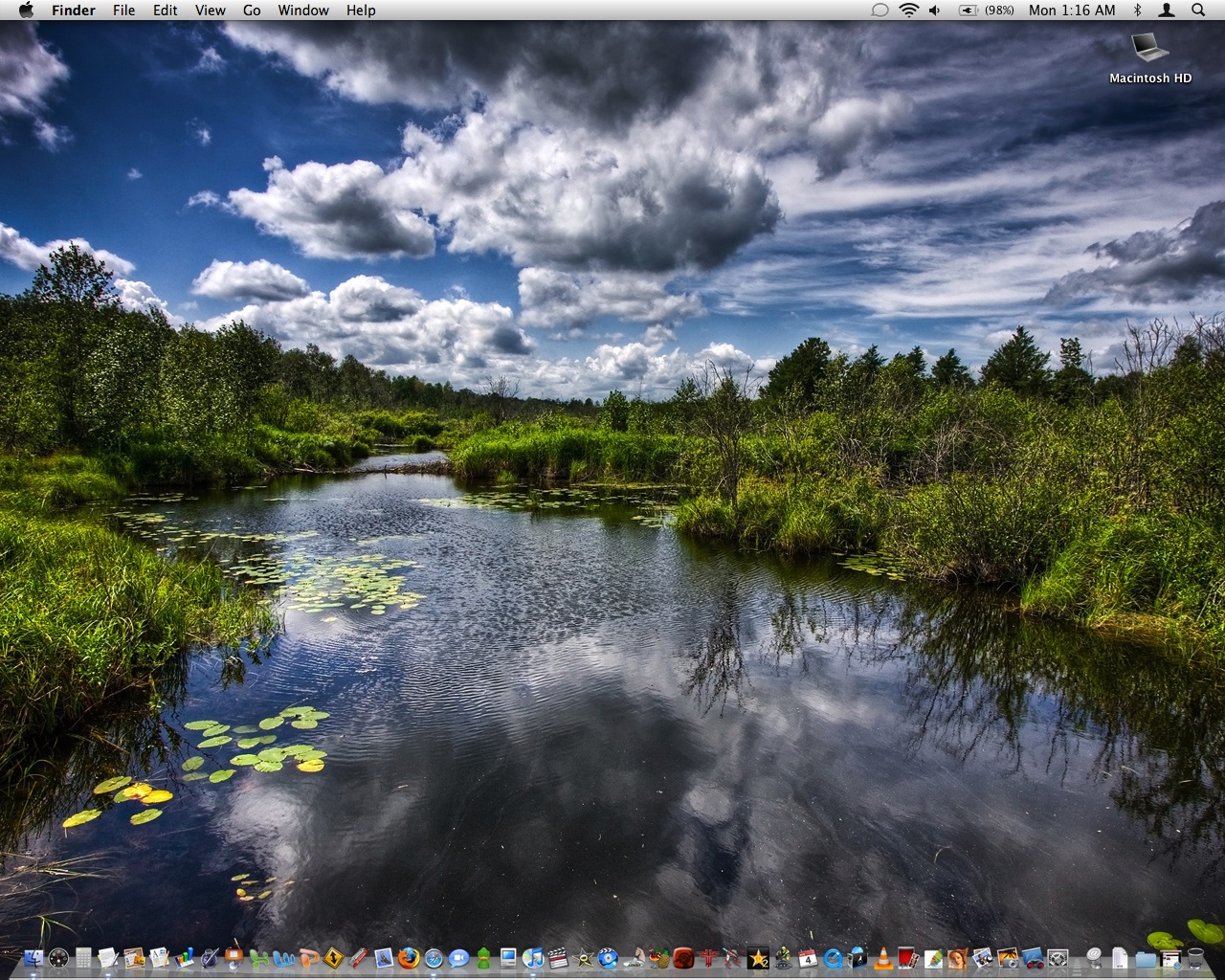This screenshot has height=980, width=1225.
Task: Click the pineapple fruit icon in Dock
Action: [x=658, y=957]
